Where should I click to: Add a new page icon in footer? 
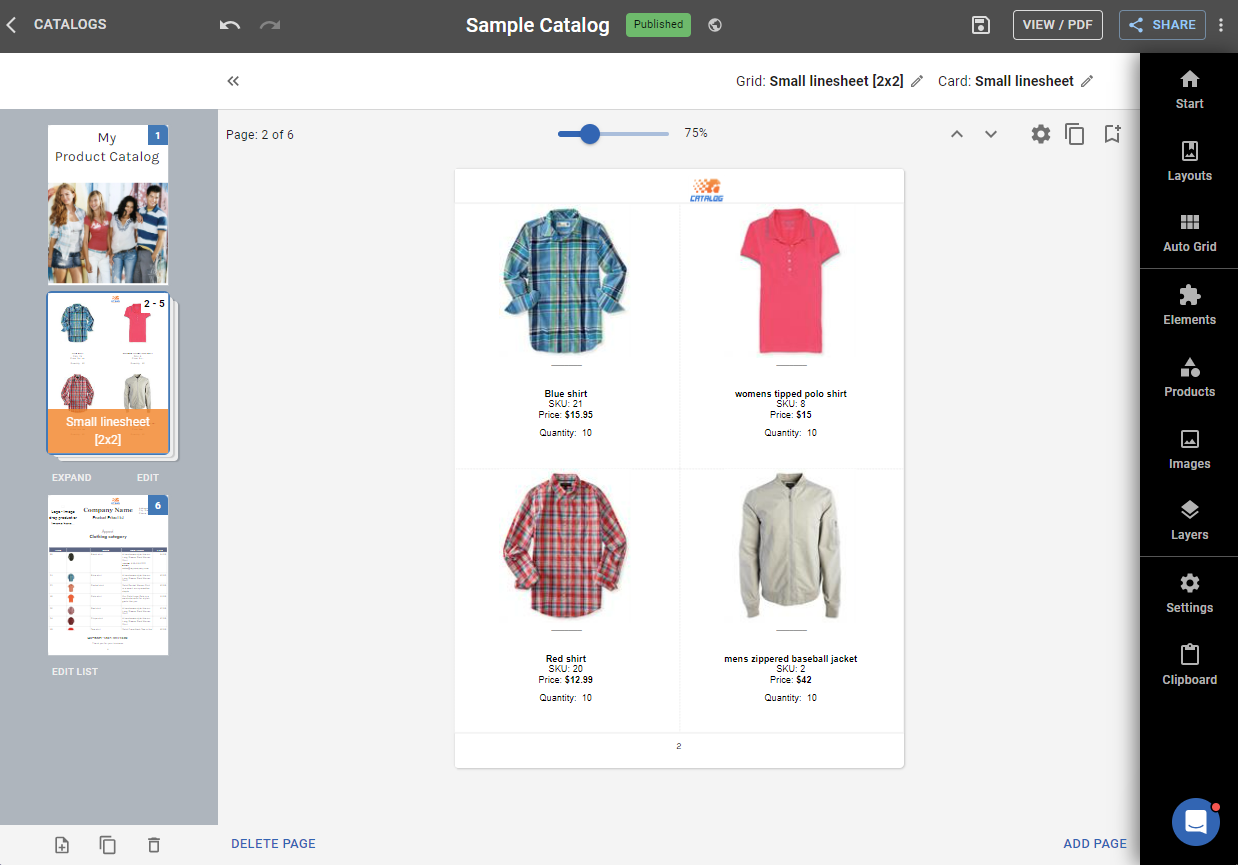click(x=62, y=845)
